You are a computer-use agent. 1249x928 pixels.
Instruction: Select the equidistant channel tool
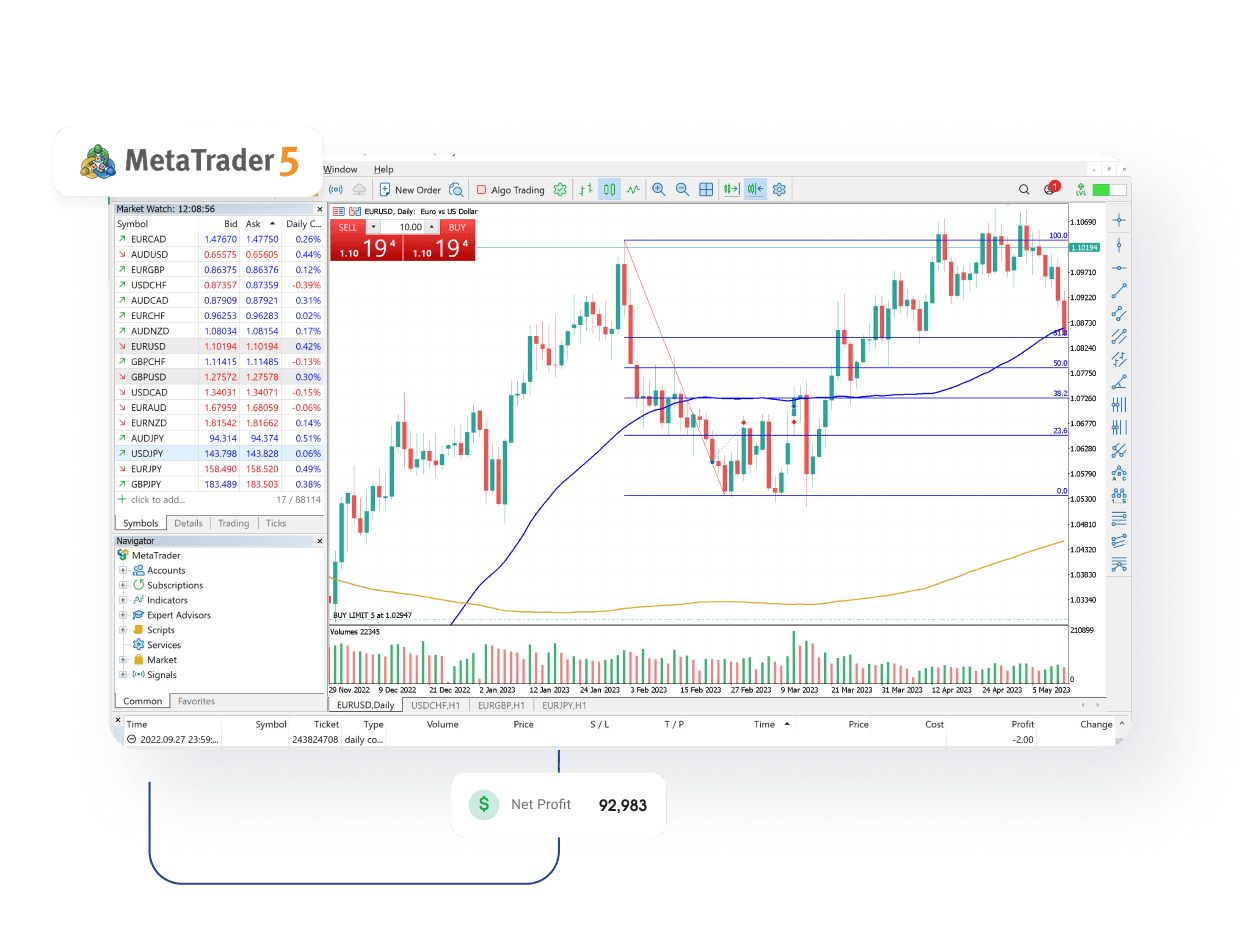[x=1119, y=313]
